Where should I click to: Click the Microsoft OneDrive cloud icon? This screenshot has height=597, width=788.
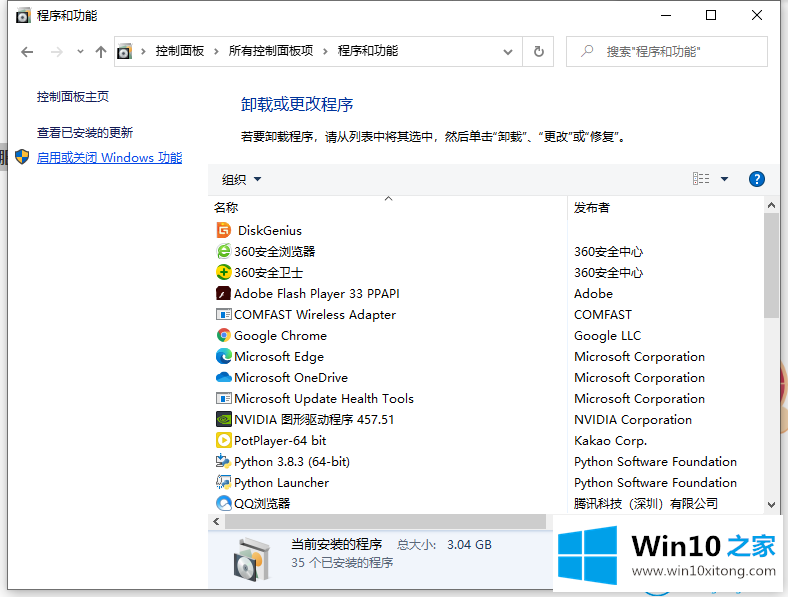coord(223,377)
